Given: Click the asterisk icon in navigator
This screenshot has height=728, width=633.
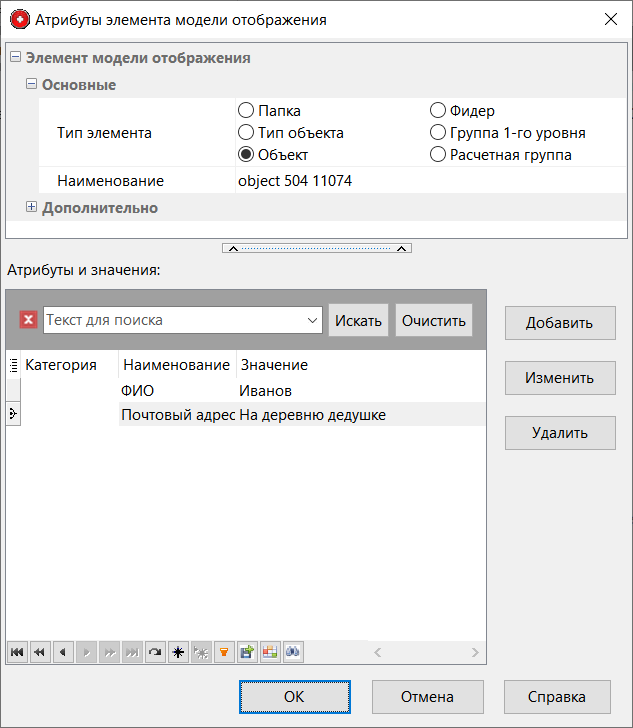Looking at the screenshot, I should click(x=178, y=652).
